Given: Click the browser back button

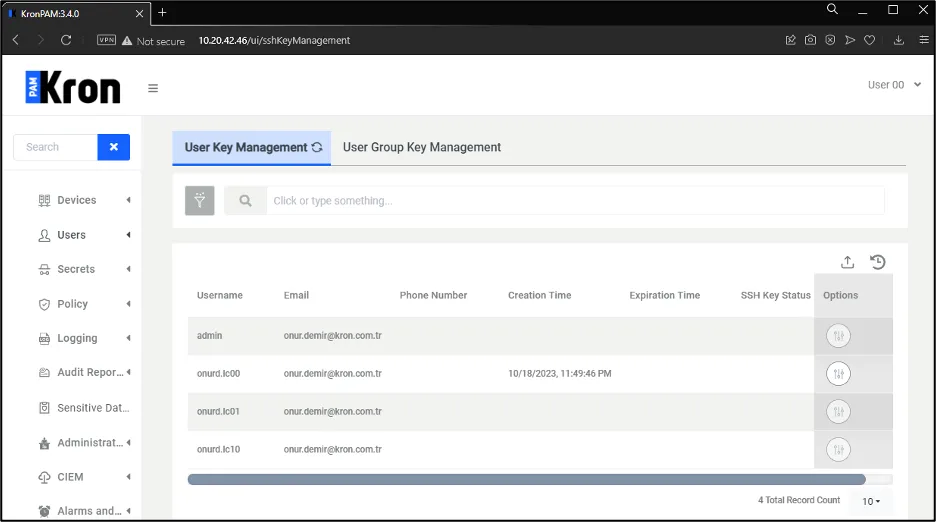Looking at the screenshot, I should 16,40.
